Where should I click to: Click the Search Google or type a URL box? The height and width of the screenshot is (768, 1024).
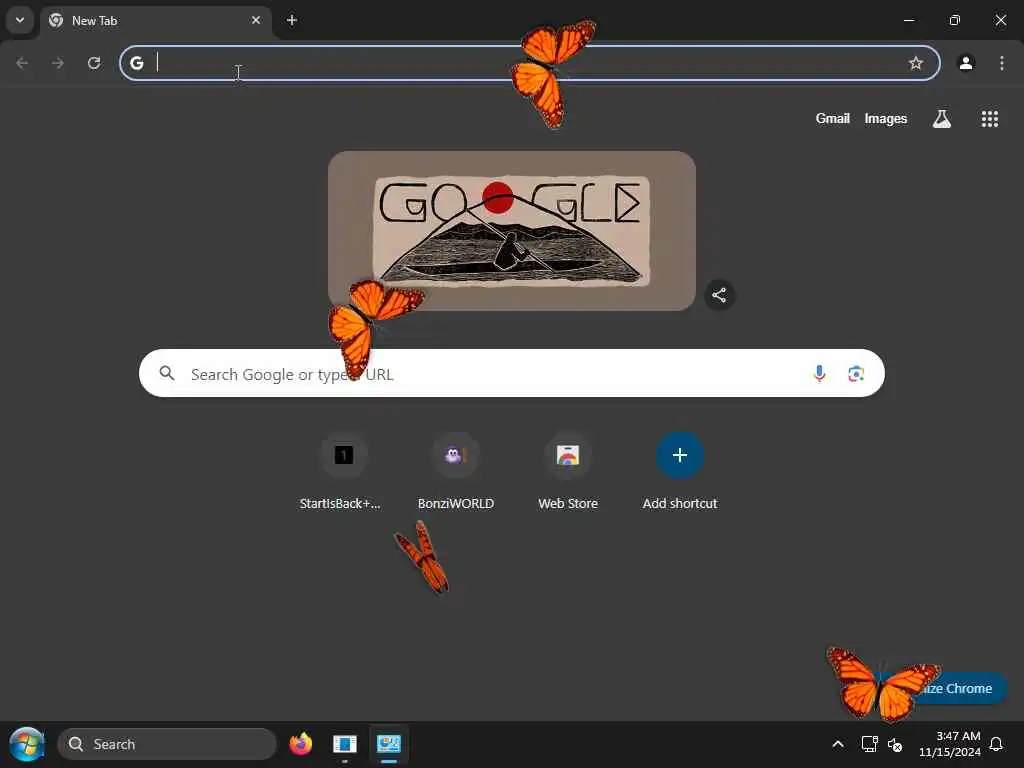[512, 373]
